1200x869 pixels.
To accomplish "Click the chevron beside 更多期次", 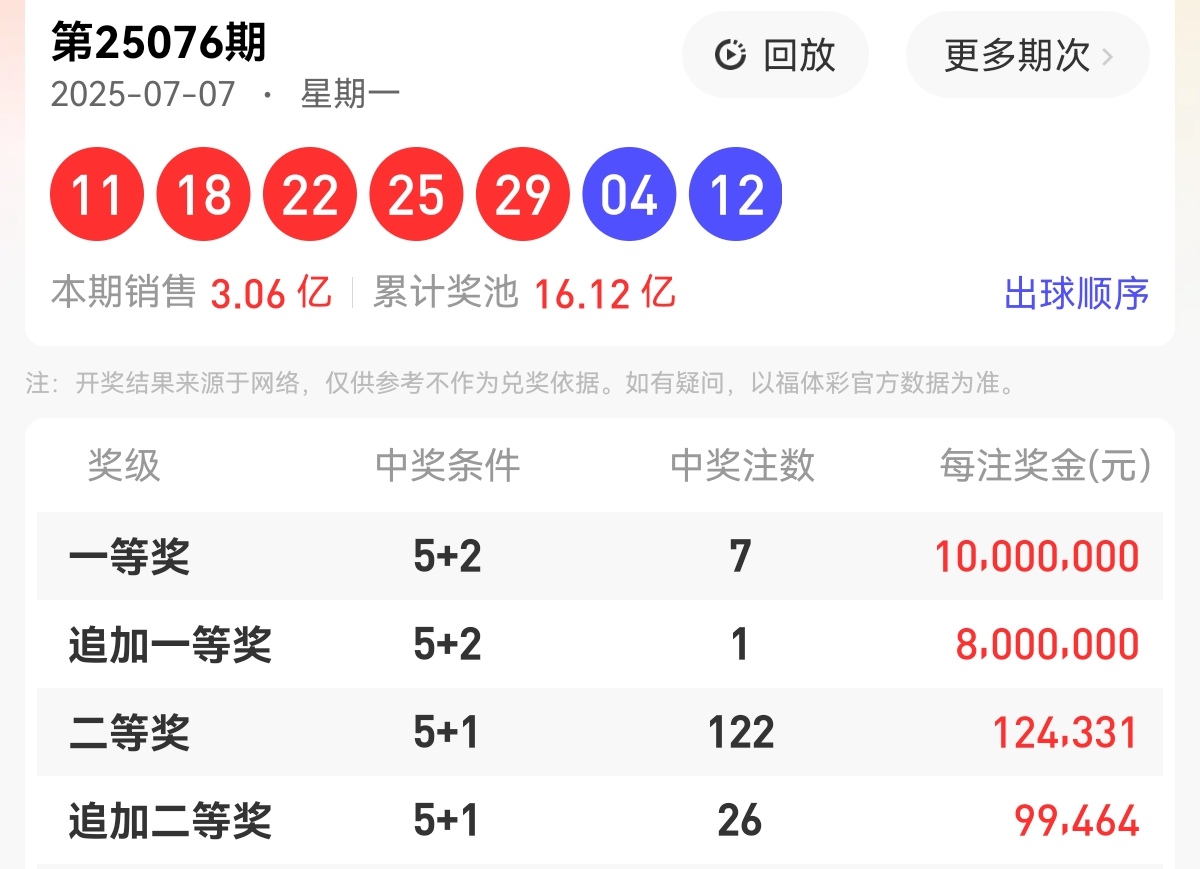I will tap(1107, 56).
